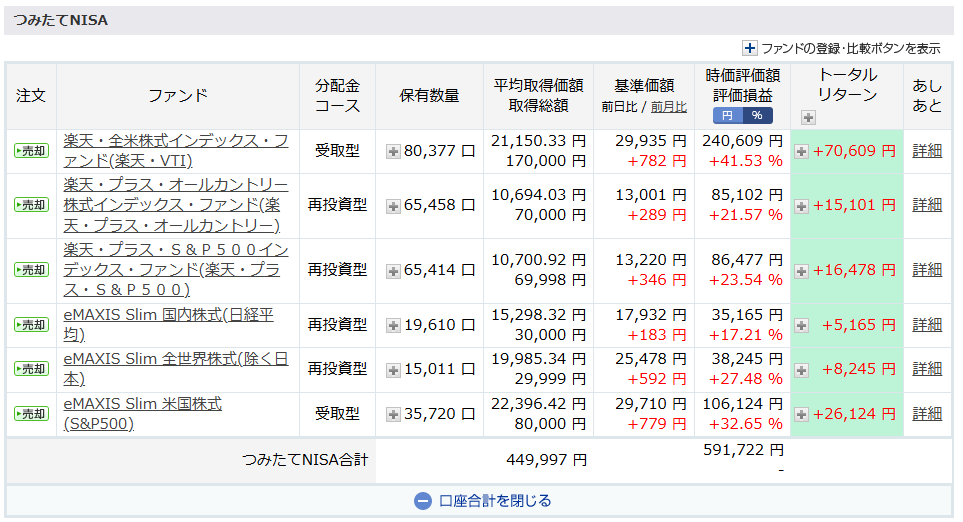Image resolution: width=963 pixels, height=522 pixels.
Task: Expand all via plus icon under トータルリターン header
Action: pyautogui.click(x=808, y=117)
